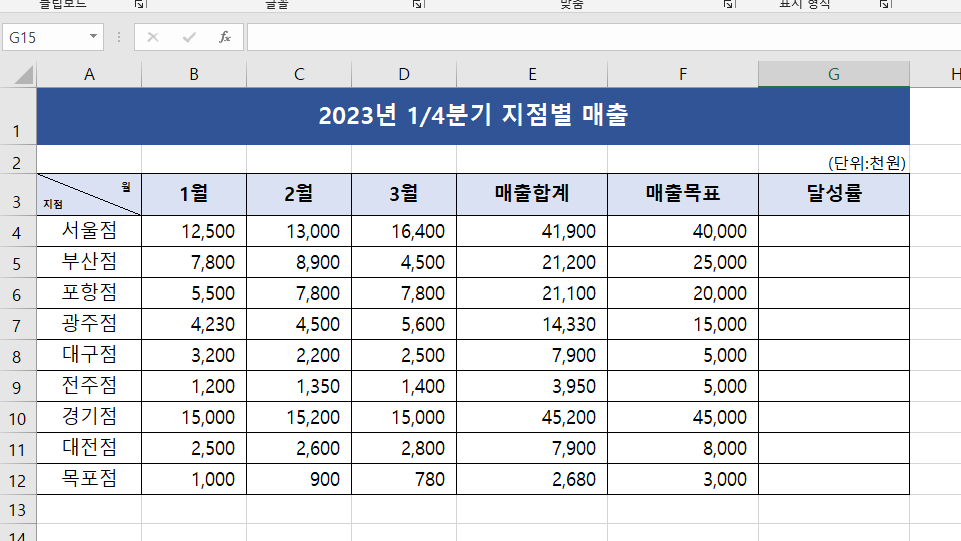This screenshot has height=541, width=961.
Task: Select column G header
Action: click(834, 75)
